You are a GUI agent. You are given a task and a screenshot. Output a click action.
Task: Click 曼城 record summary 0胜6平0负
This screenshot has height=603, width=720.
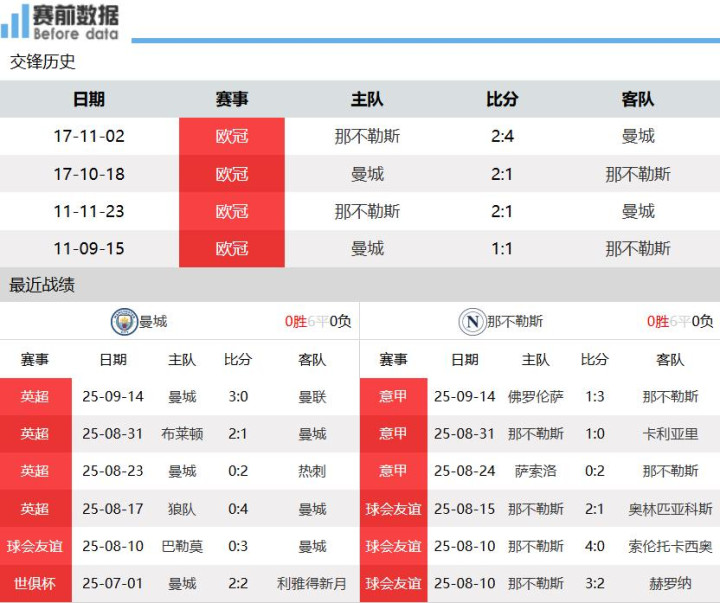point(318,321)
